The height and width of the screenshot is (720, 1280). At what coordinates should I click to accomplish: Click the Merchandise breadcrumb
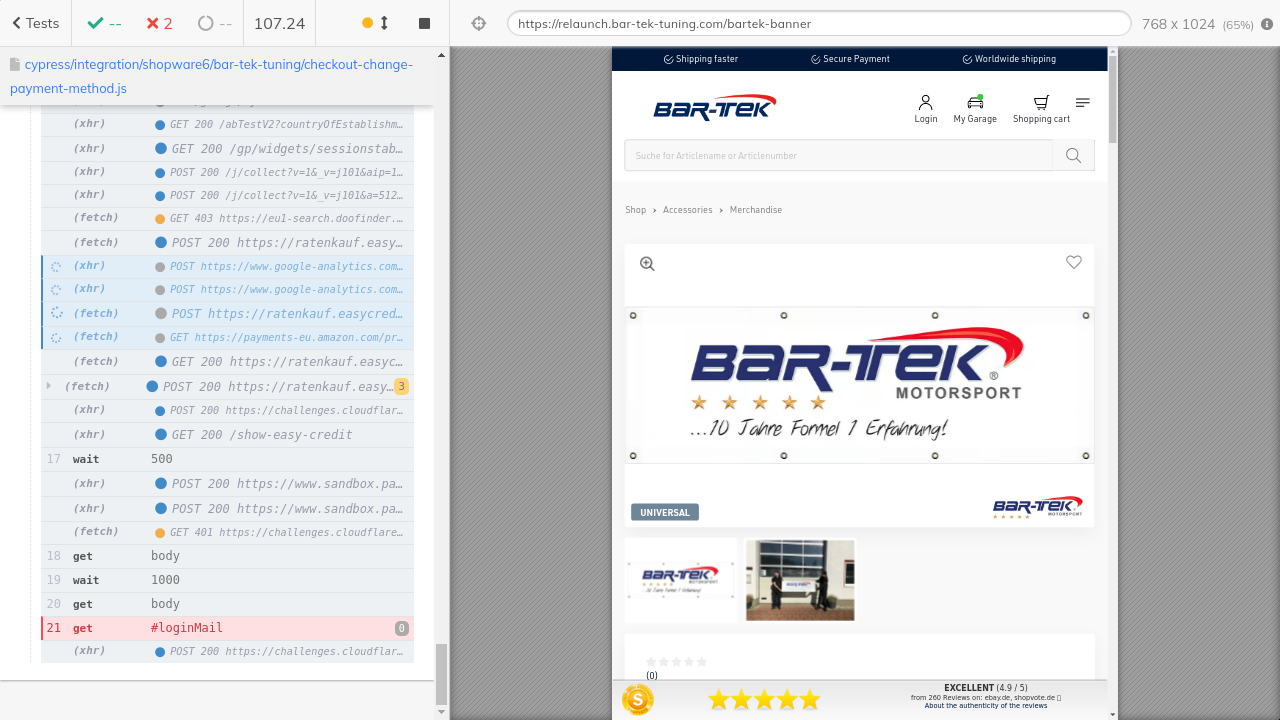[755, 210]
